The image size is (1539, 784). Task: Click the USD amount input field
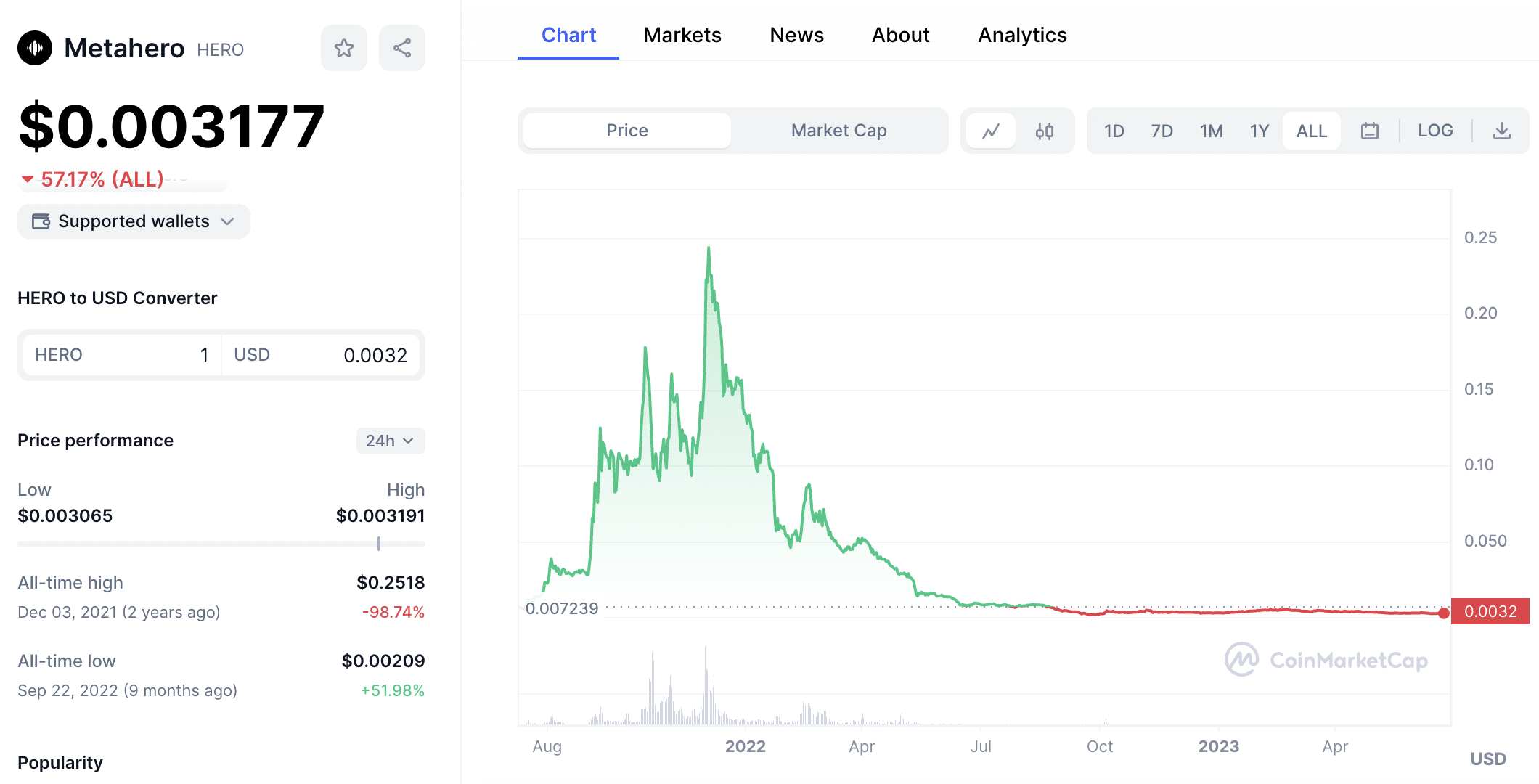point(321,355)
